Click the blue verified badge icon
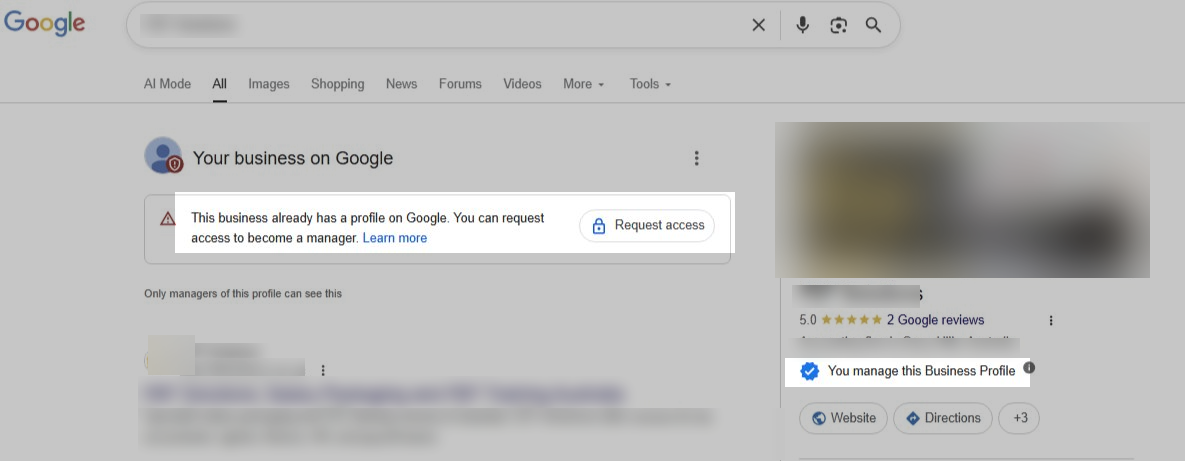Viewport: 1185px width, 461px height. pos(809,371)
